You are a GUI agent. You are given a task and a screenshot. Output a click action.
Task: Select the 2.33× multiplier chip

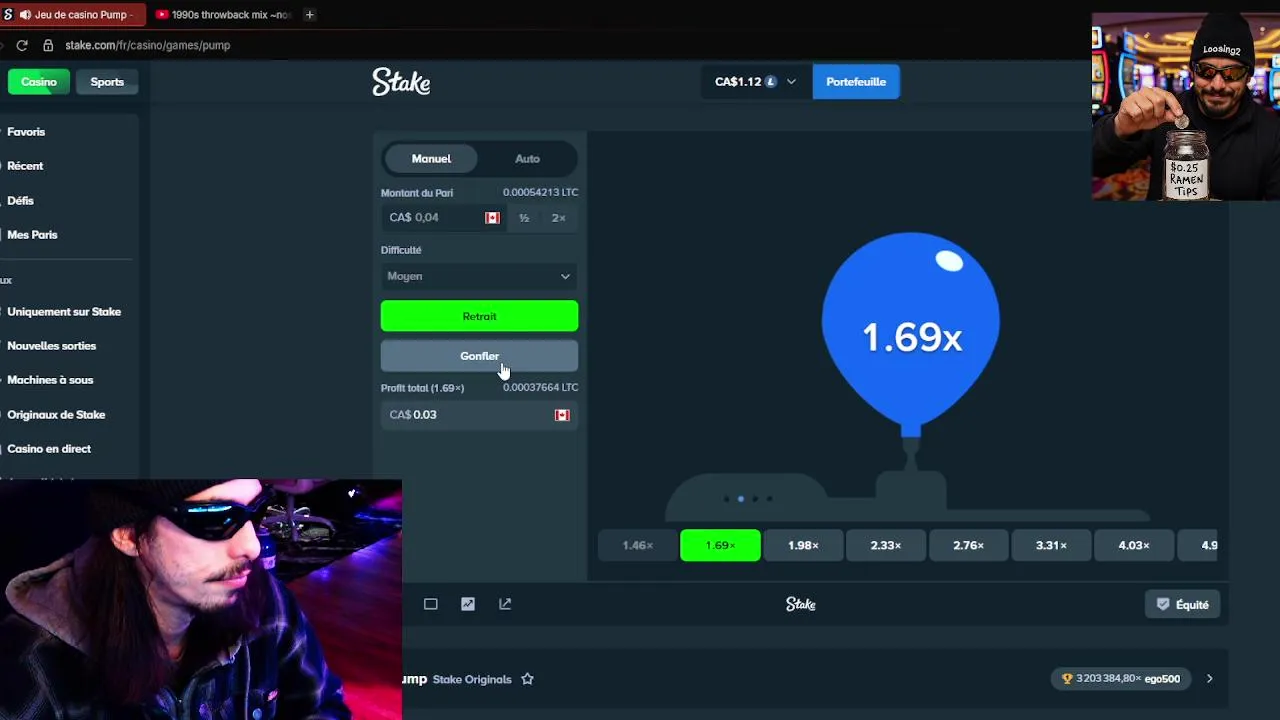(x=886, y=546)
